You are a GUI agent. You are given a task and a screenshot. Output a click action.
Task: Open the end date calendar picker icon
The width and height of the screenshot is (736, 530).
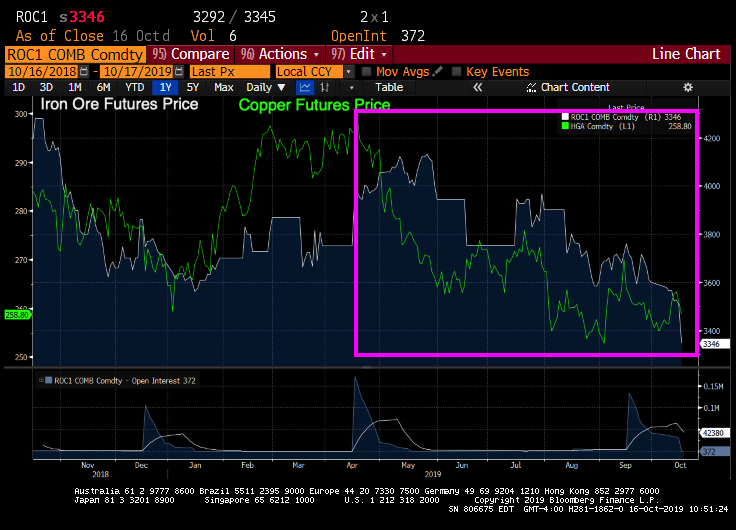point(179,72)
